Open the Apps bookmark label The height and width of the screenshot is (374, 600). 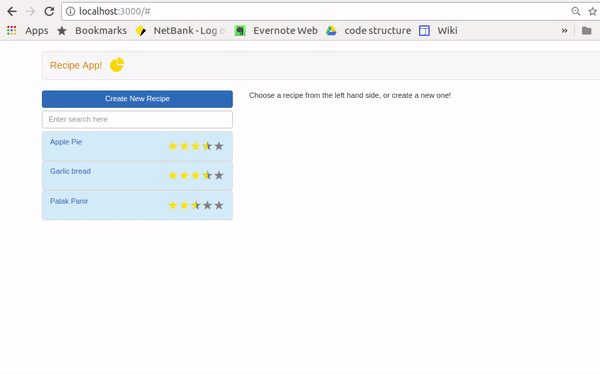[x=37, y=31]
